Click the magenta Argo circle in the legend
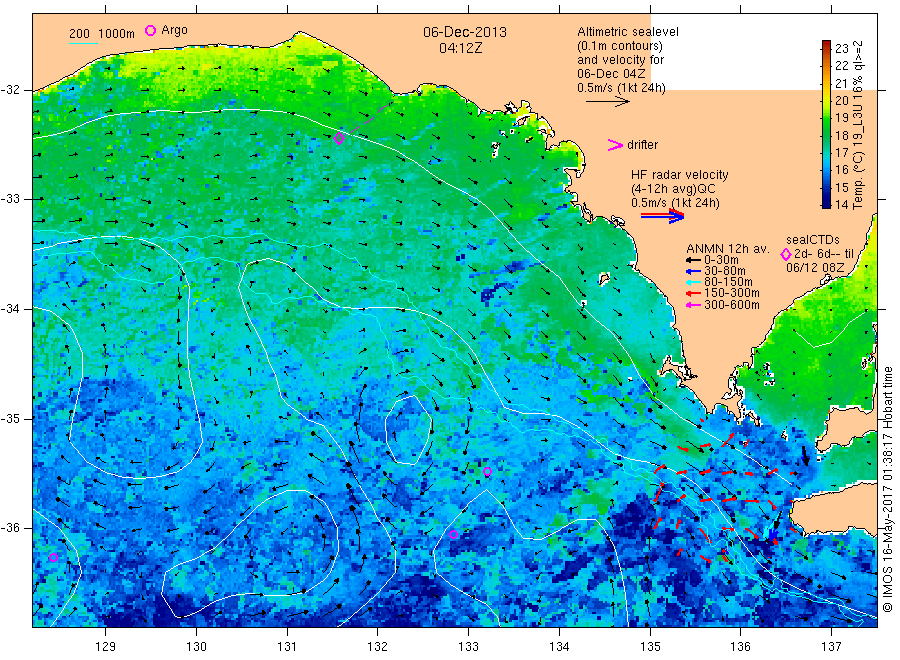900x660 pixels. [x=150, y=30]
